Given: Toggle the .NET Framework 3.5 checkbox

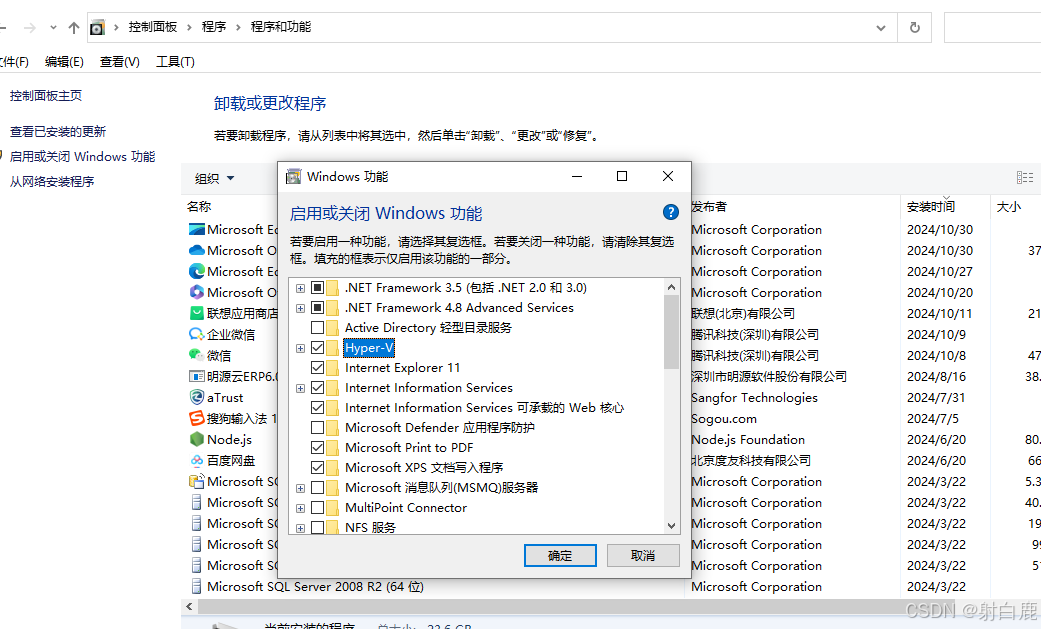Looking at the screenshot, I should pyautogui.click(x=317, y=288).
